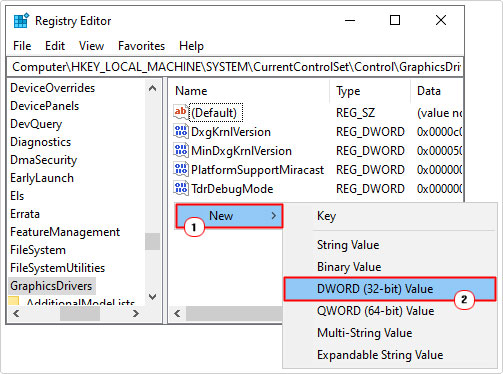
Task: Click the folder icon of AdditionalModeLists key
Action: [x=14, y=301]
